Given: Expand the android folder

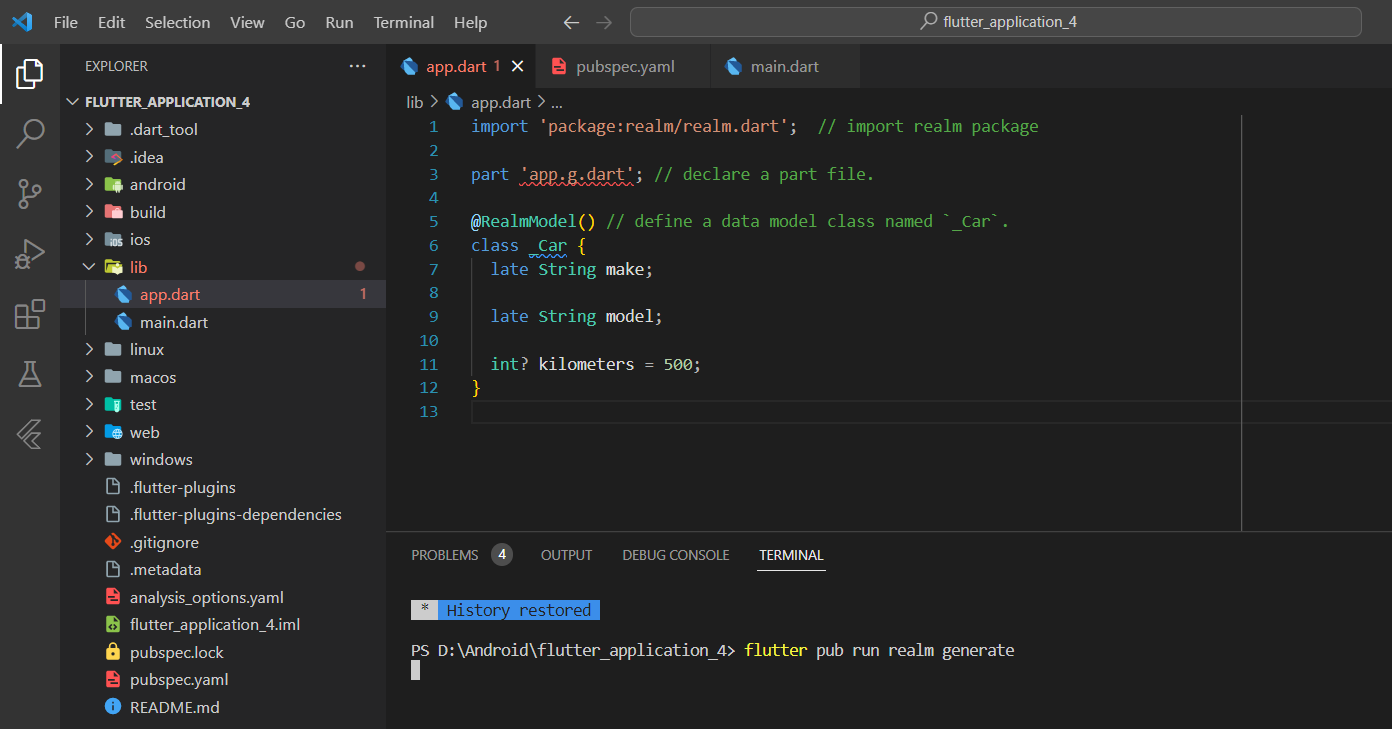Looking at the screenshot, I should click(157, 184).
